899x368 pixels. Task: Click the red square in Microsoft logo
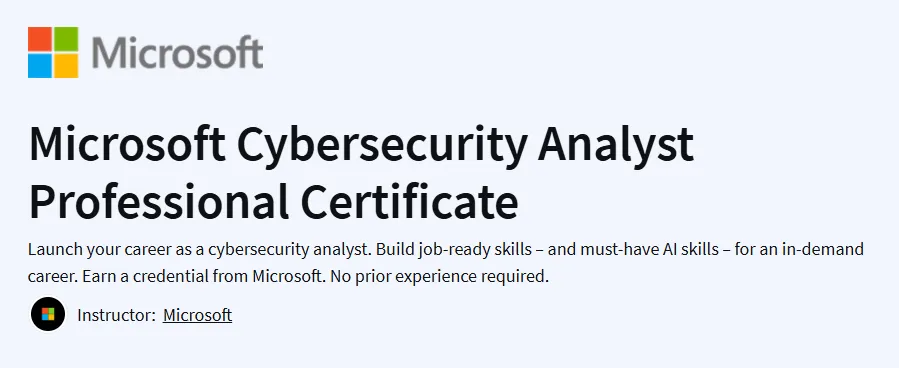coord(40,39)
